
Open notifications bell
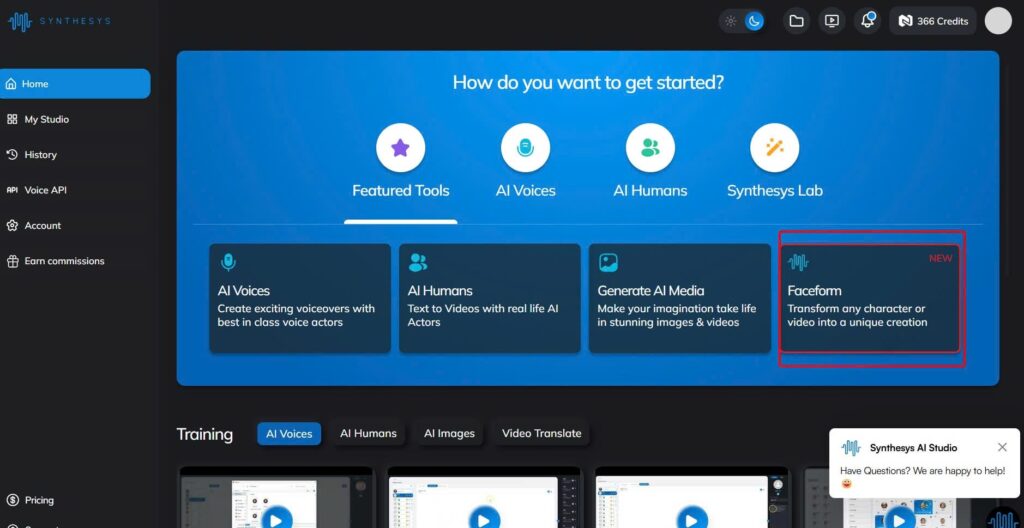point(867,21)
